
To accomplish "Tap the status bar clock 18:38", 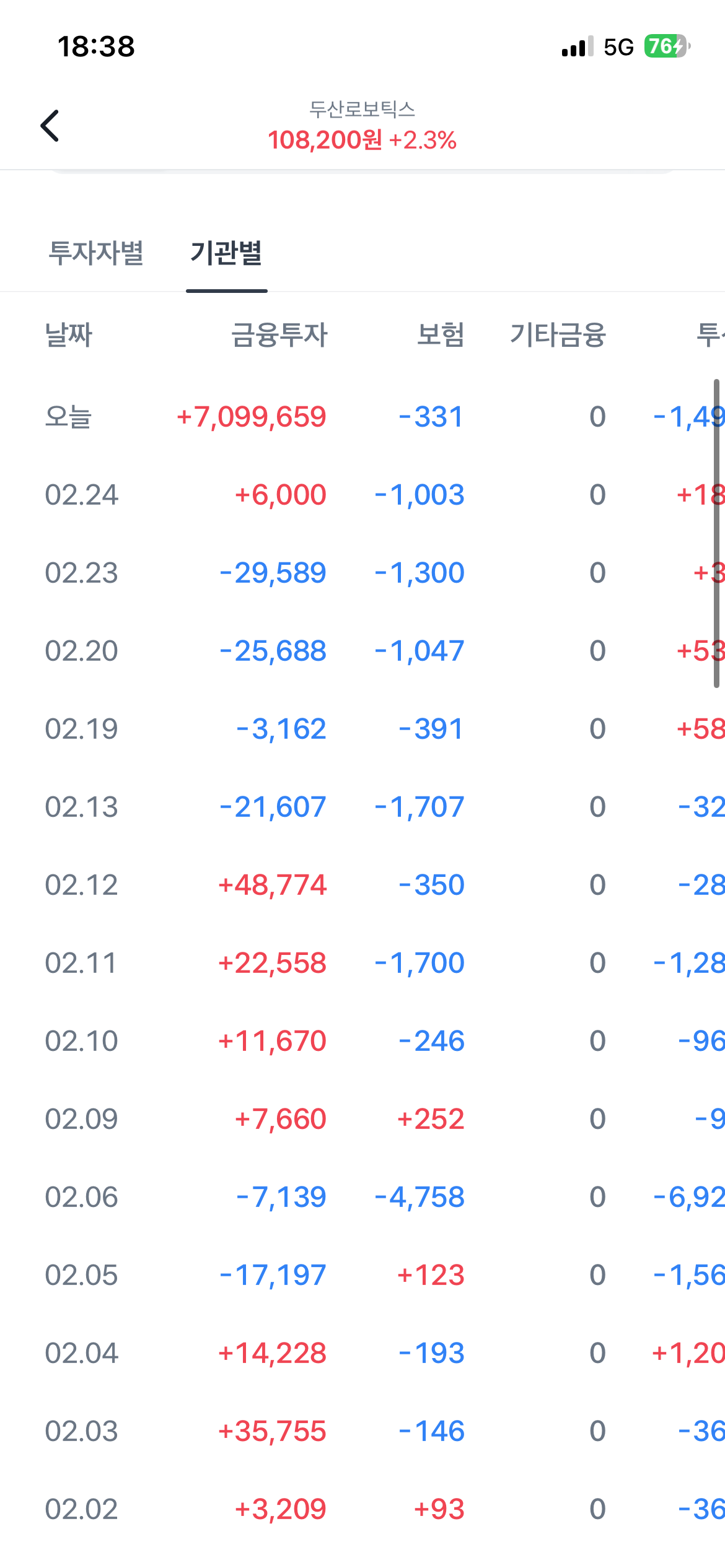I will point(96,46).
